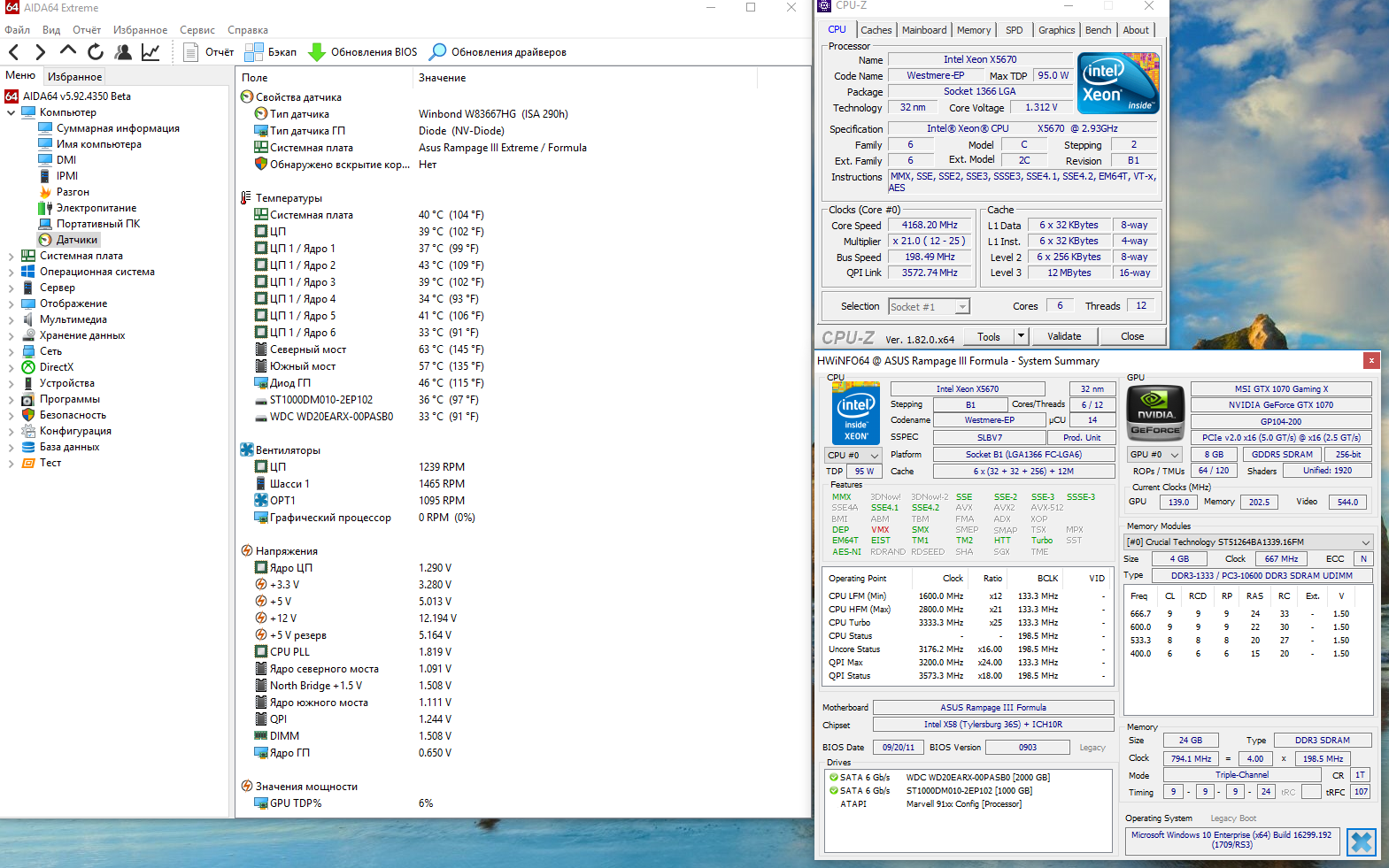Collapse the Компьютер tree node
This screenshot has width=1389, height=868.
click(x=12, y=112)
